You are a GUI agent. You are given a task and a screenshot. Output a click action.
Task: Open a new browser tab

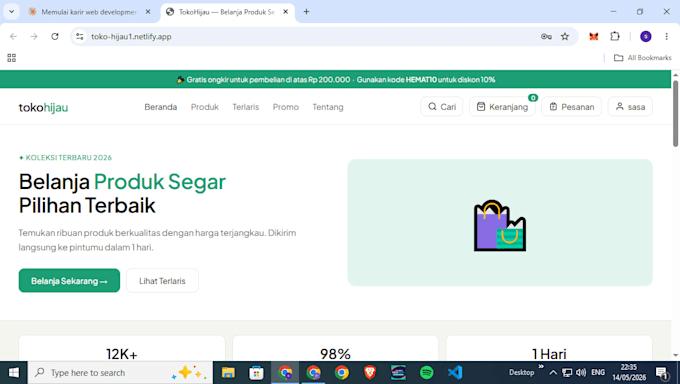(306, 12)
